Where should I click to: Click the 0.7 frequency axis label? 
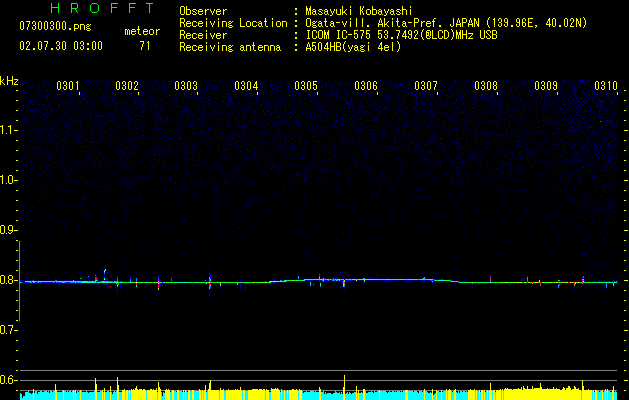(x=7, y=330)
